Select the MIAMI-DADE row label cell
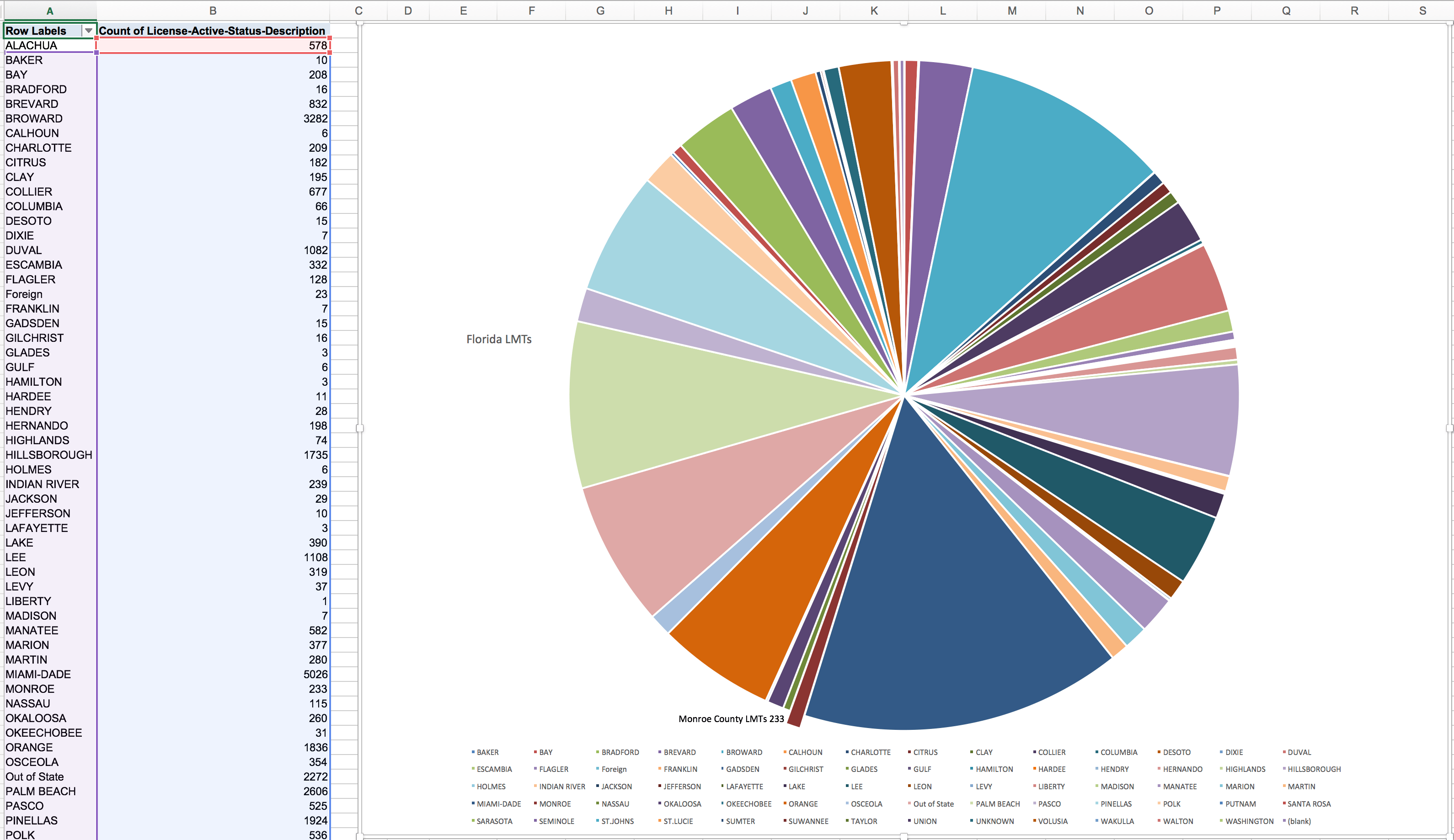The height and width of the screenshot is (840, 1454). click(38, 674)
